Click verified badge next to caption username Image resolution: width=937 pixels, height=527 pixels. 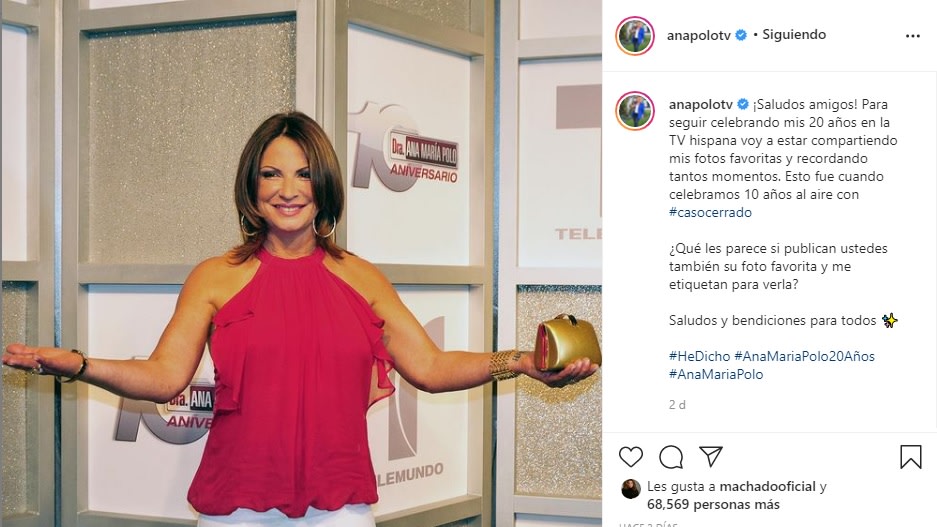tap(743, 105)
